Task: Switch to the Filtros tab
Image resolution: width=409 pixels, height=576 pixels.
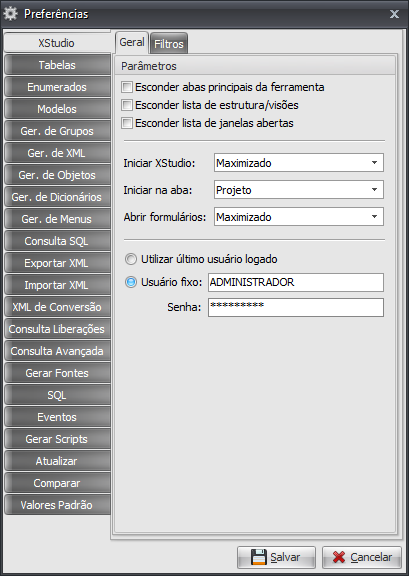Action: pos(169,44)
